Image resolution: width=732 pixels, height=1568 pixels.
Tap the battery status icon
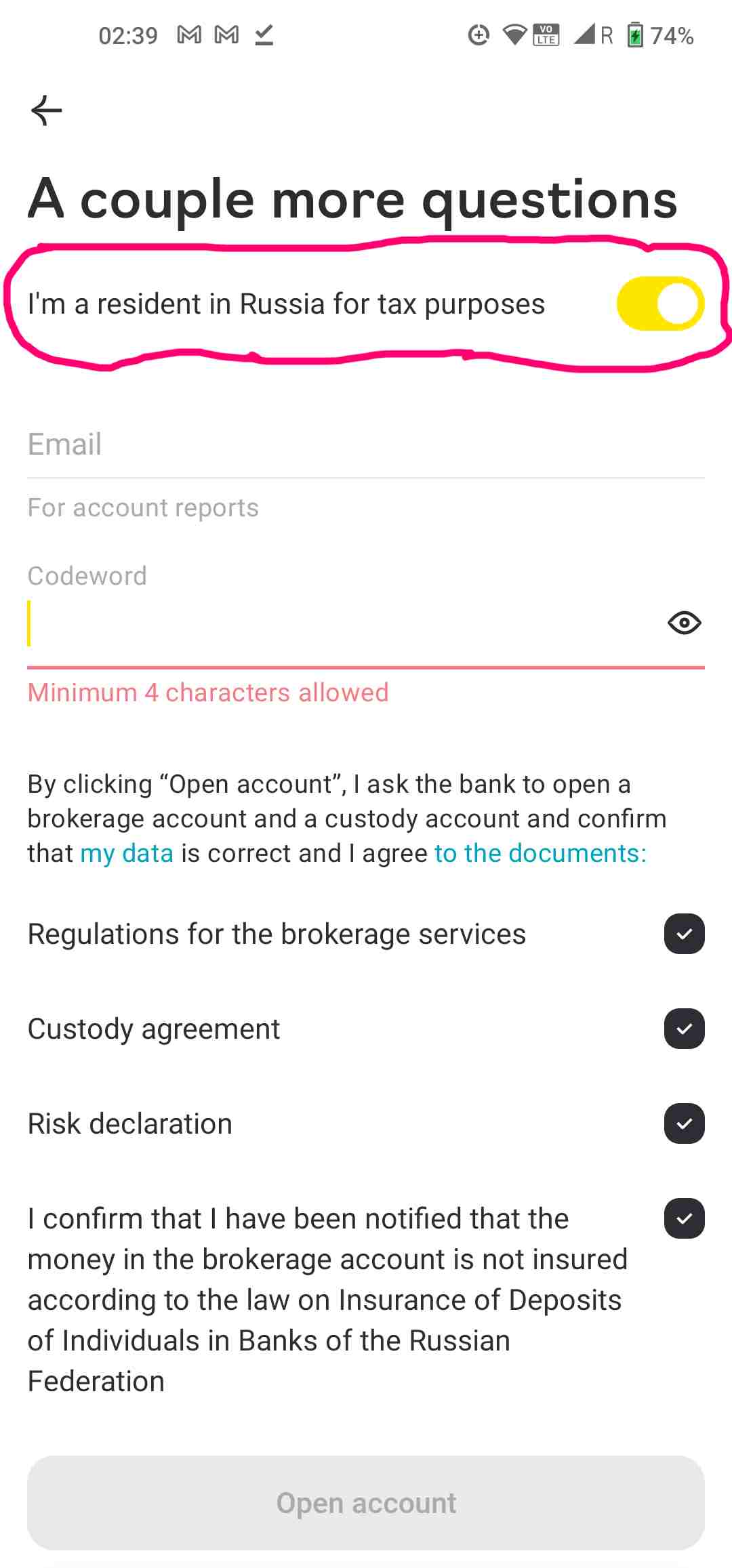click(x=634, y=35)
